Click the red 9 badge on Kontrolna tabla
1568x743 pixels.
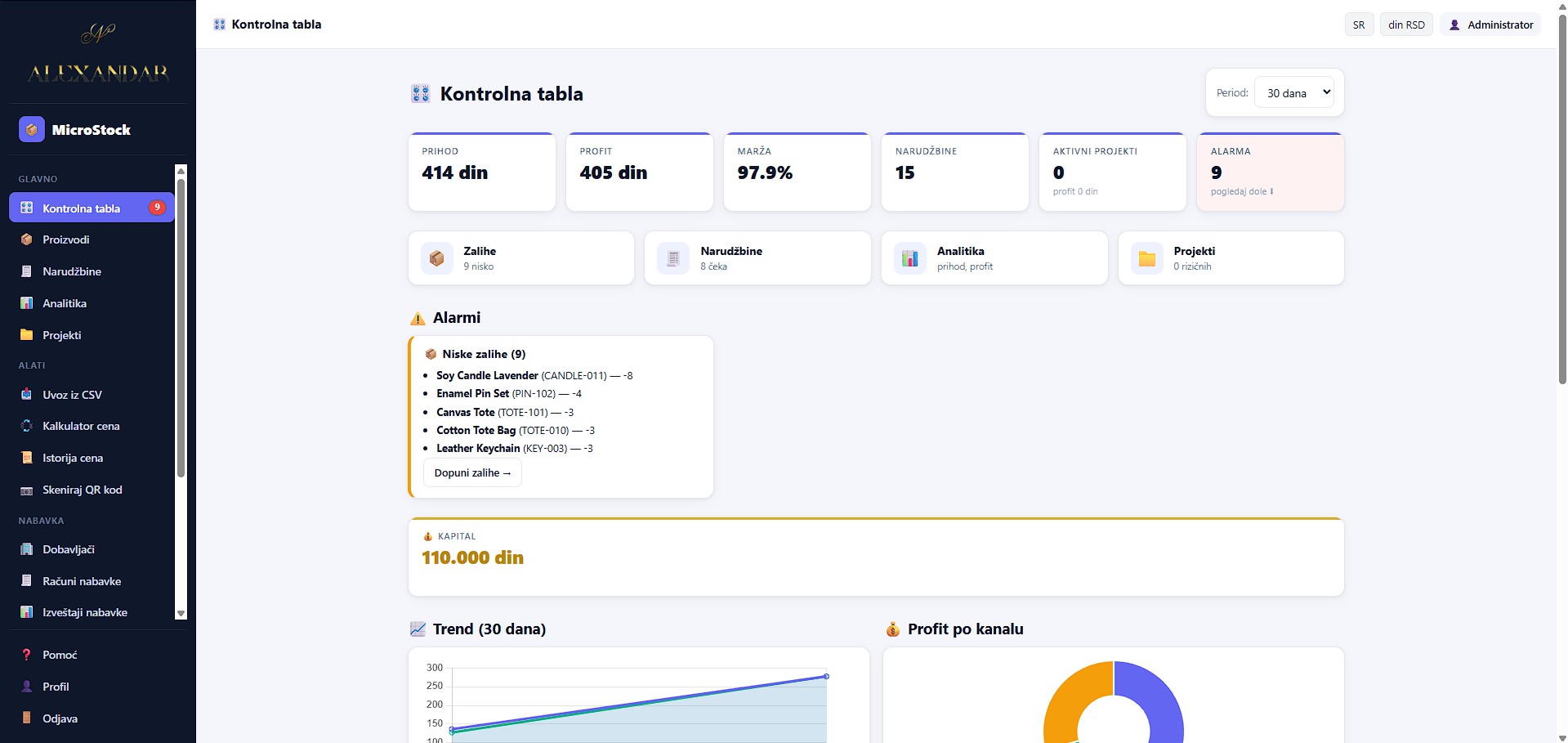coord(157,208)
